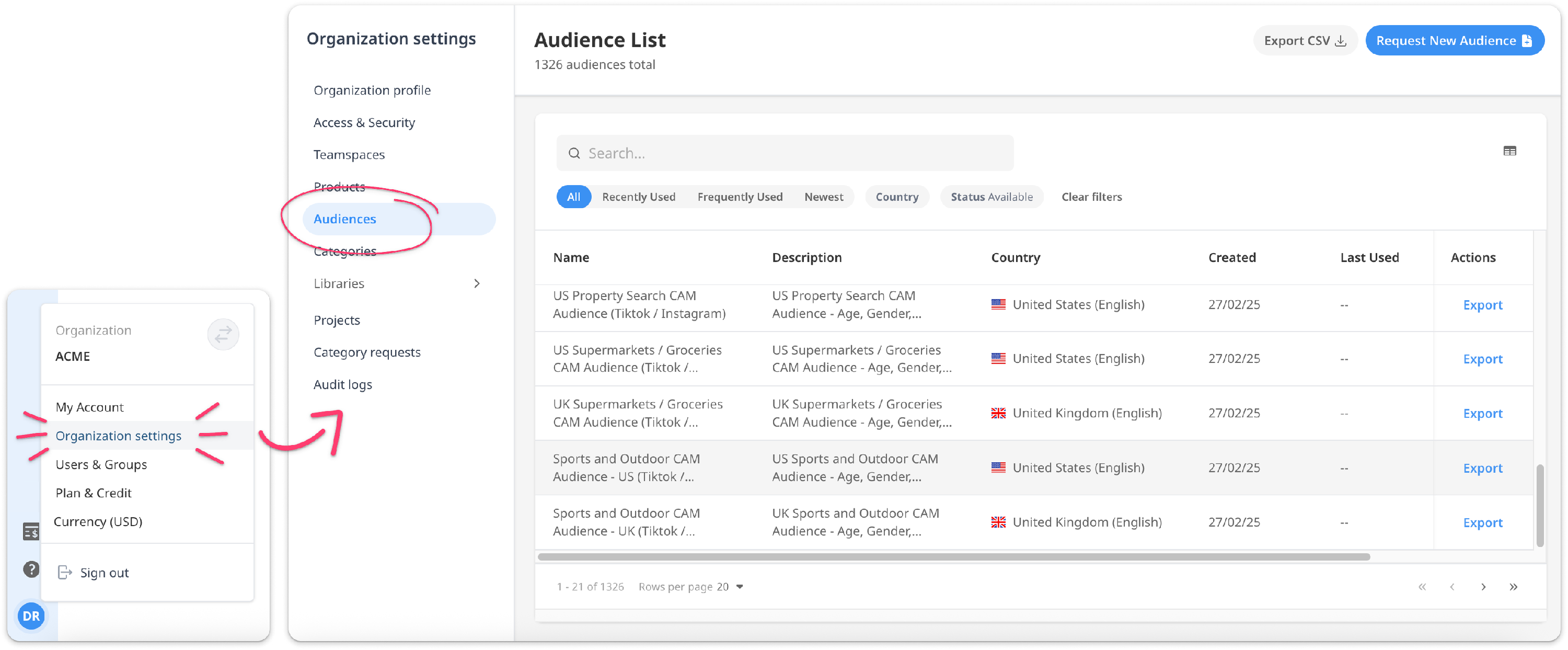Click the switch organization arrows icon
The image size is (1568, 650).
(223, 335)
